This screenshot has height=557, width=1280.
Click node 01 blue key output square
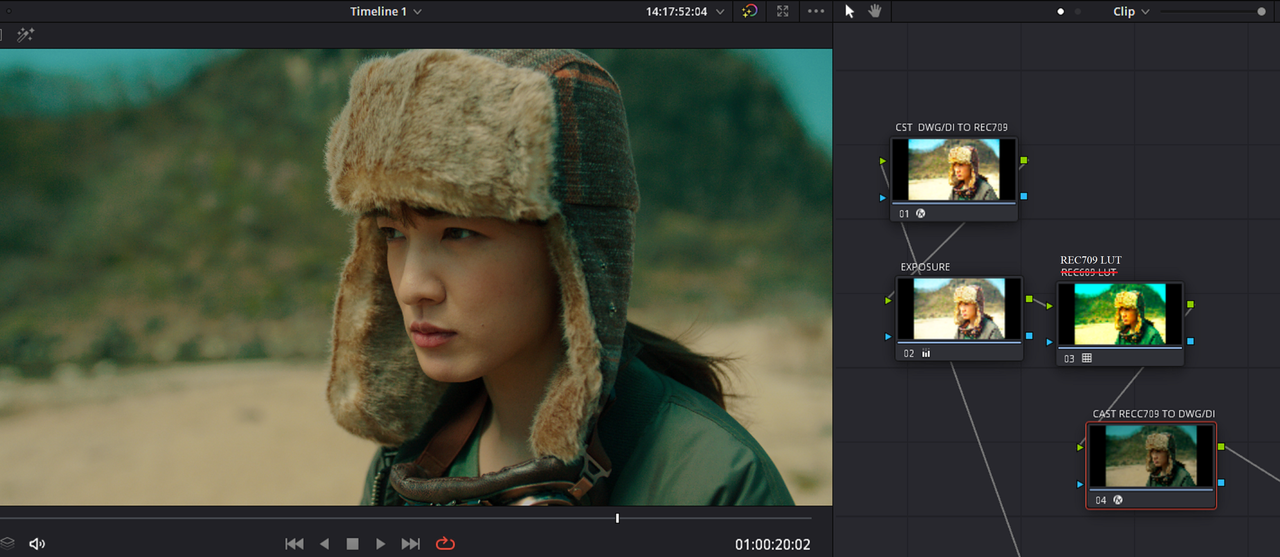(1023, 197)
